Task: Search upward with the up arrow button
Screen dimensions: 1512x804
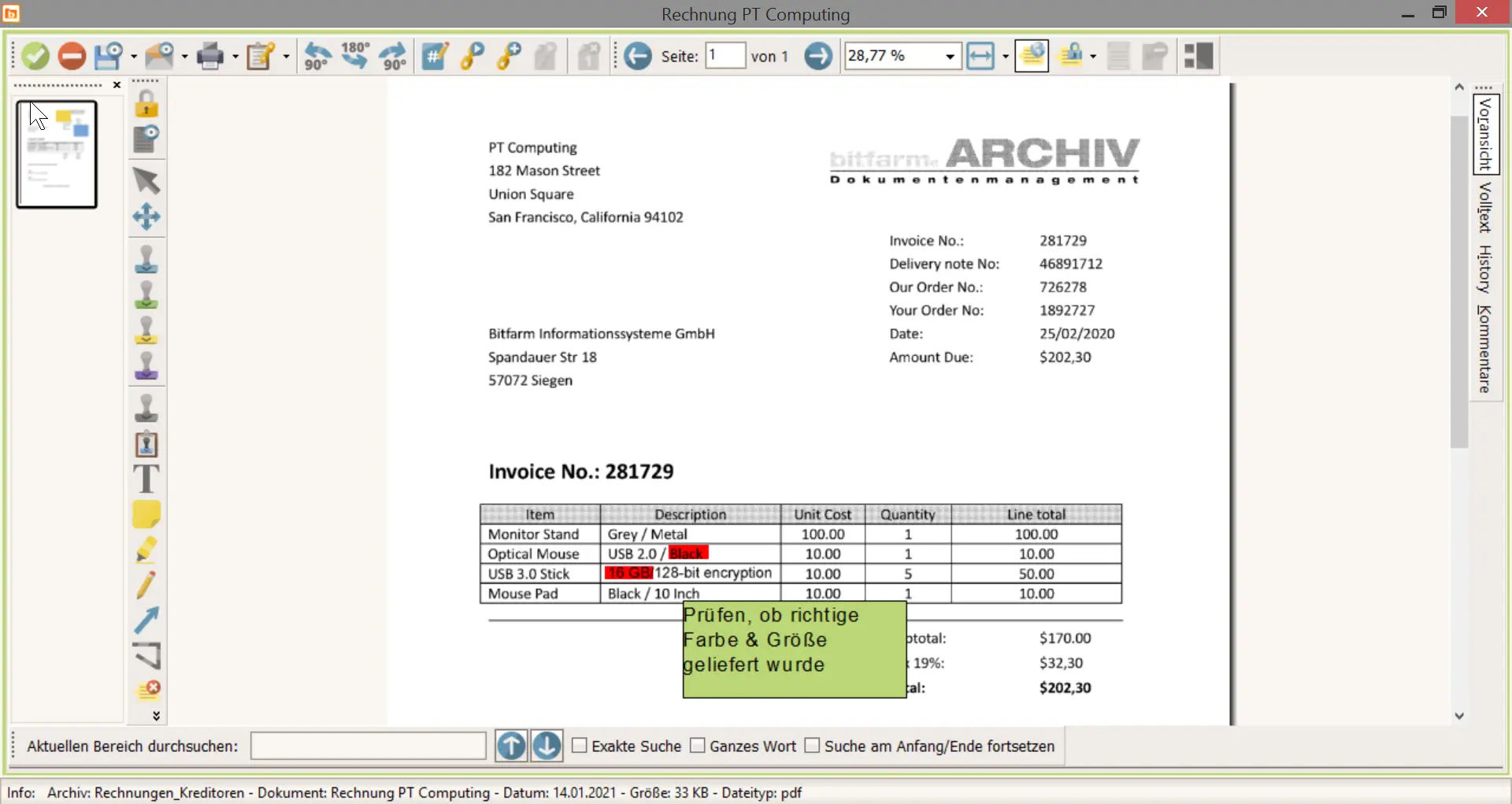Action: (511, 746)
